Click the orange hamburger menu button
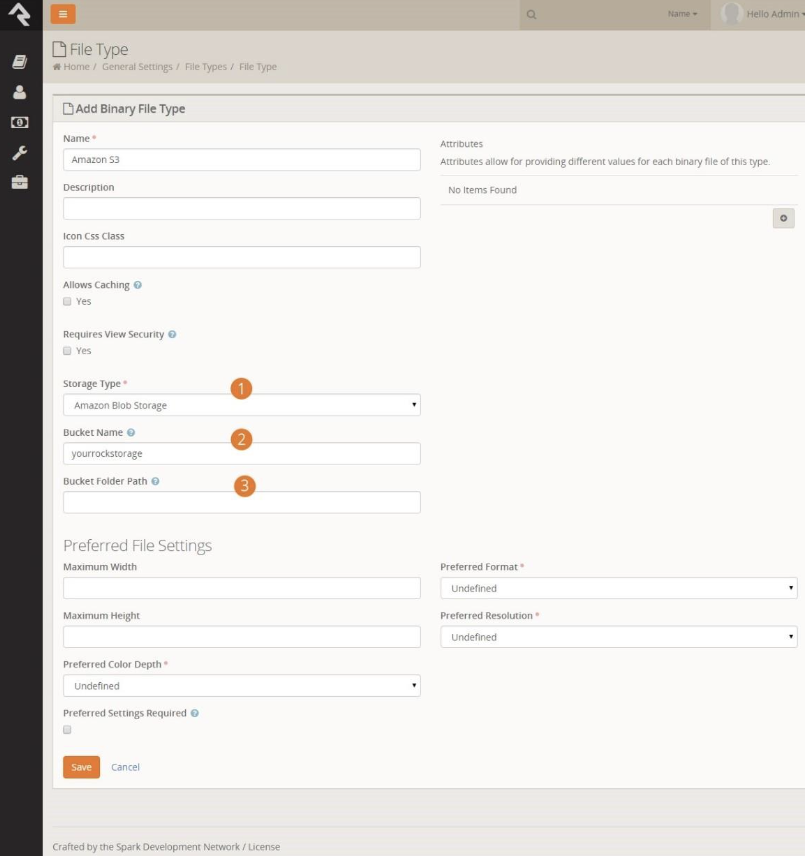 tap(63, 14)
